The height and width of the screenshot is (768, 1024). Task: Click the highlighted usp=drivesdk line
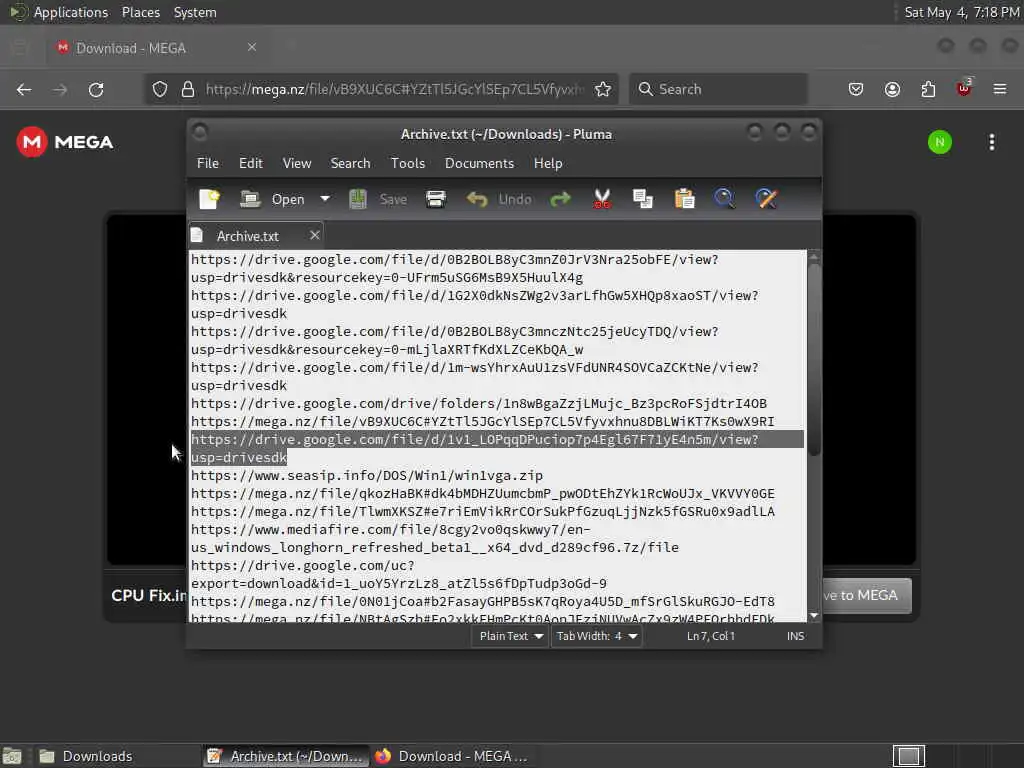238,458
